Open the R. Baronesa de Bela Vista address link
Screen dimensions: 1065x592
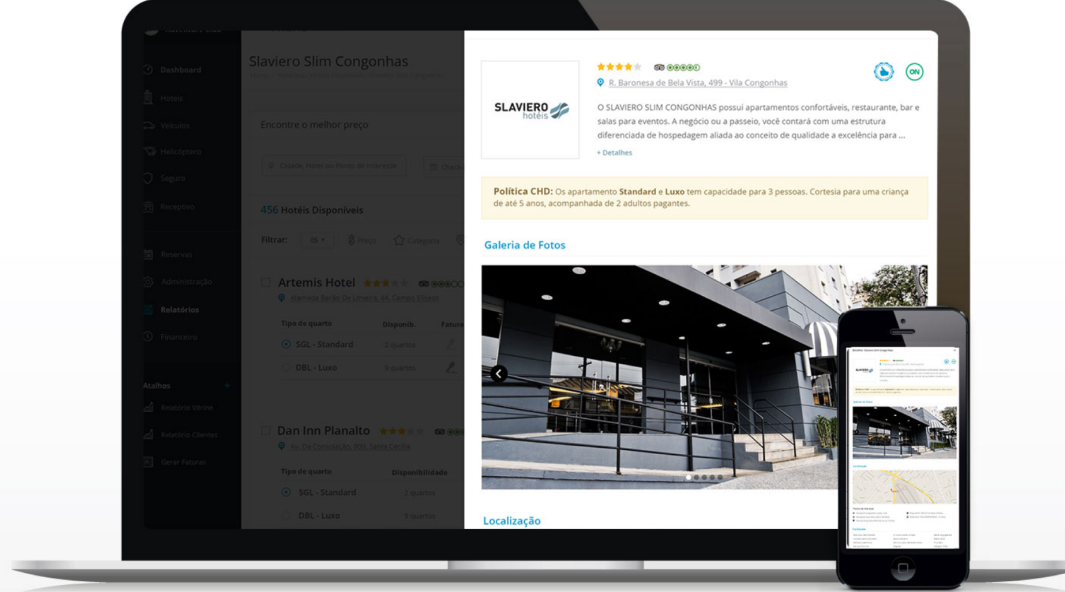[x=697, y=83]
